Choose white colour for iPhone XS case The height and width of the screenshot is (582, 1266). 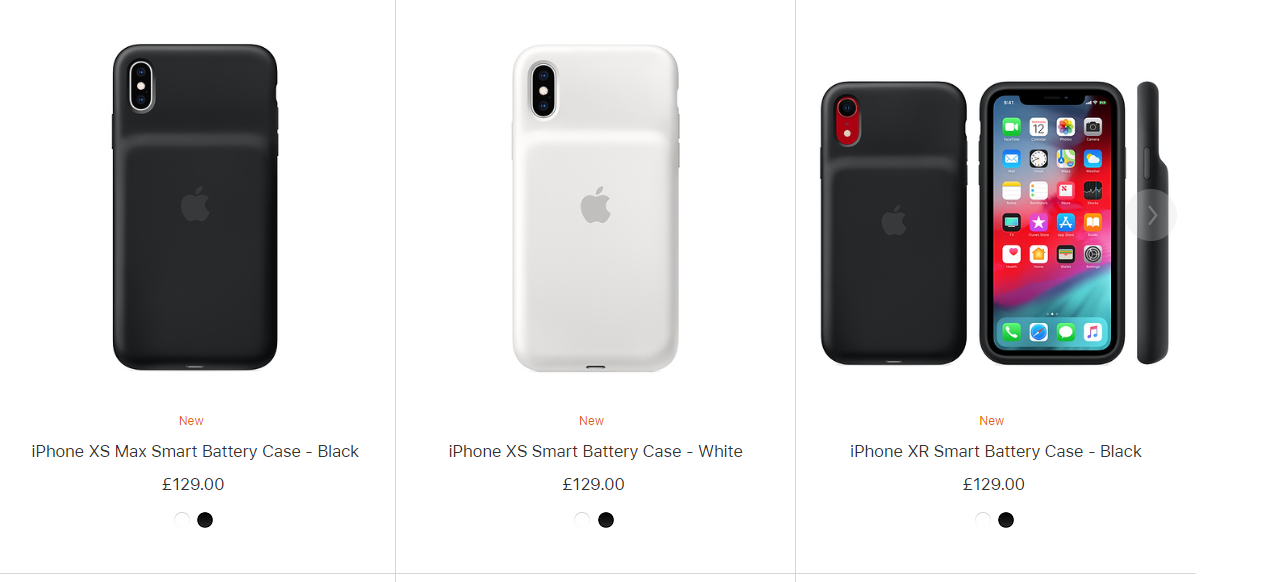(x=582, y=520)
